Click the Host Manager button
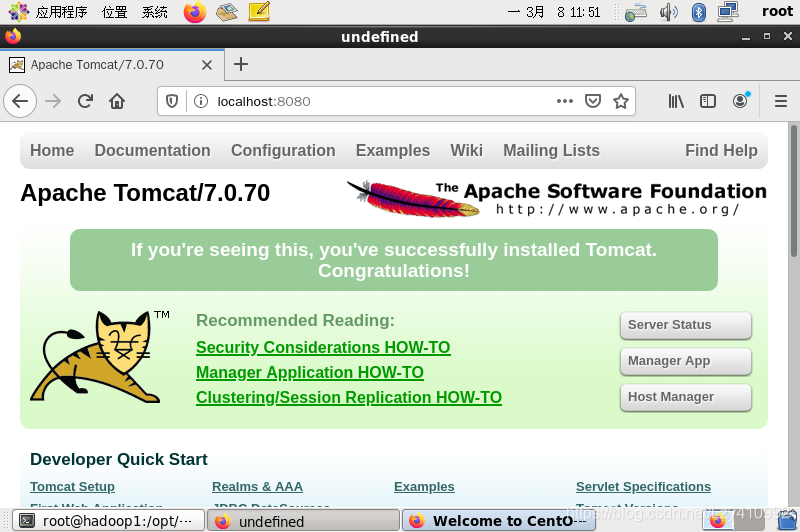The image size is (800, 532). coord(686,397)
